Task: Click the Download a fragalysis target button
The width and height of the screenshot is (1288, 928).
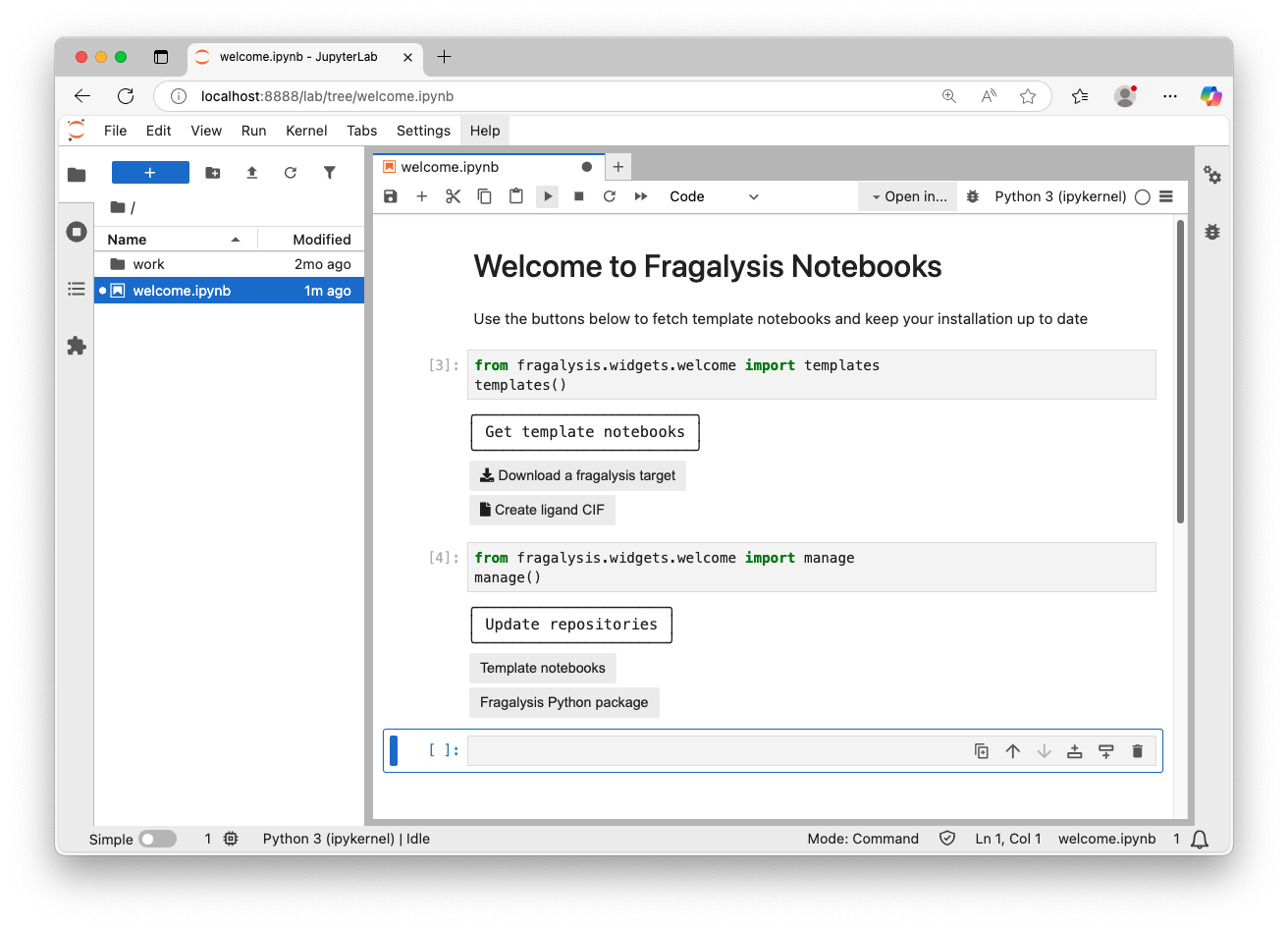Action: coord(577,475)
